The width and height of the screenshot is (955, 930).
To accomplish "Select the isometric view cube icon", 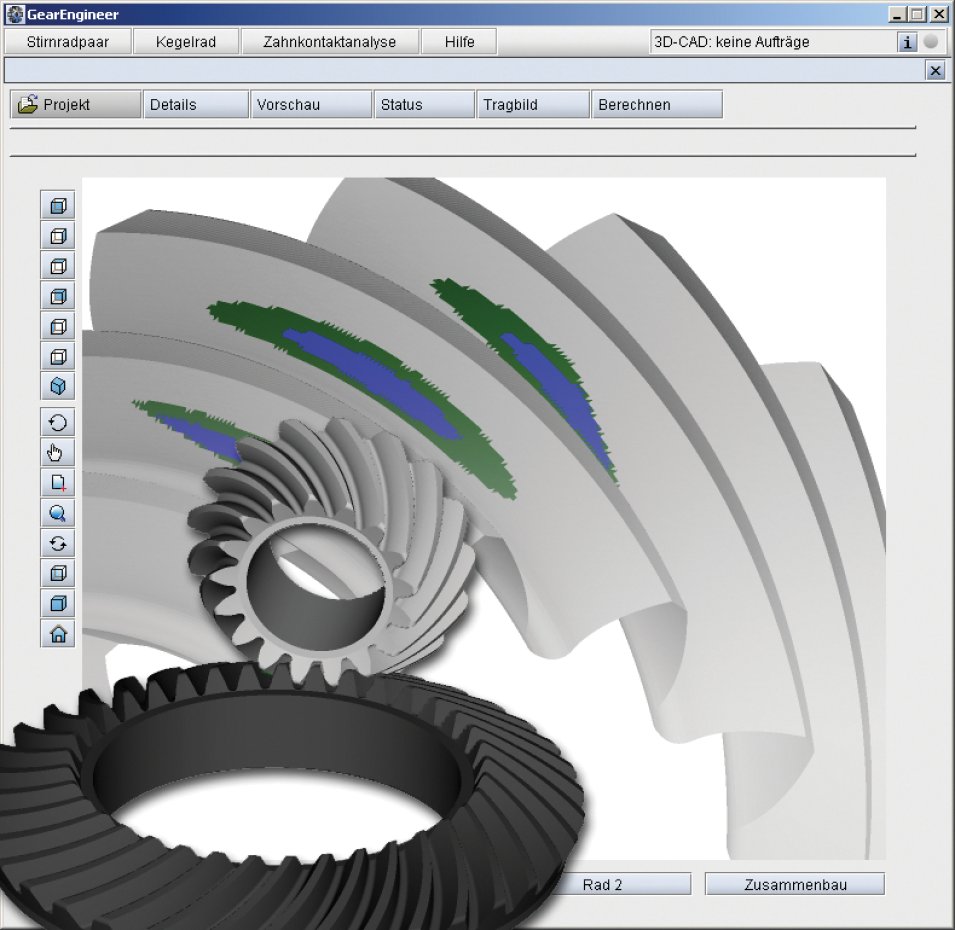I will pos(58,386).
